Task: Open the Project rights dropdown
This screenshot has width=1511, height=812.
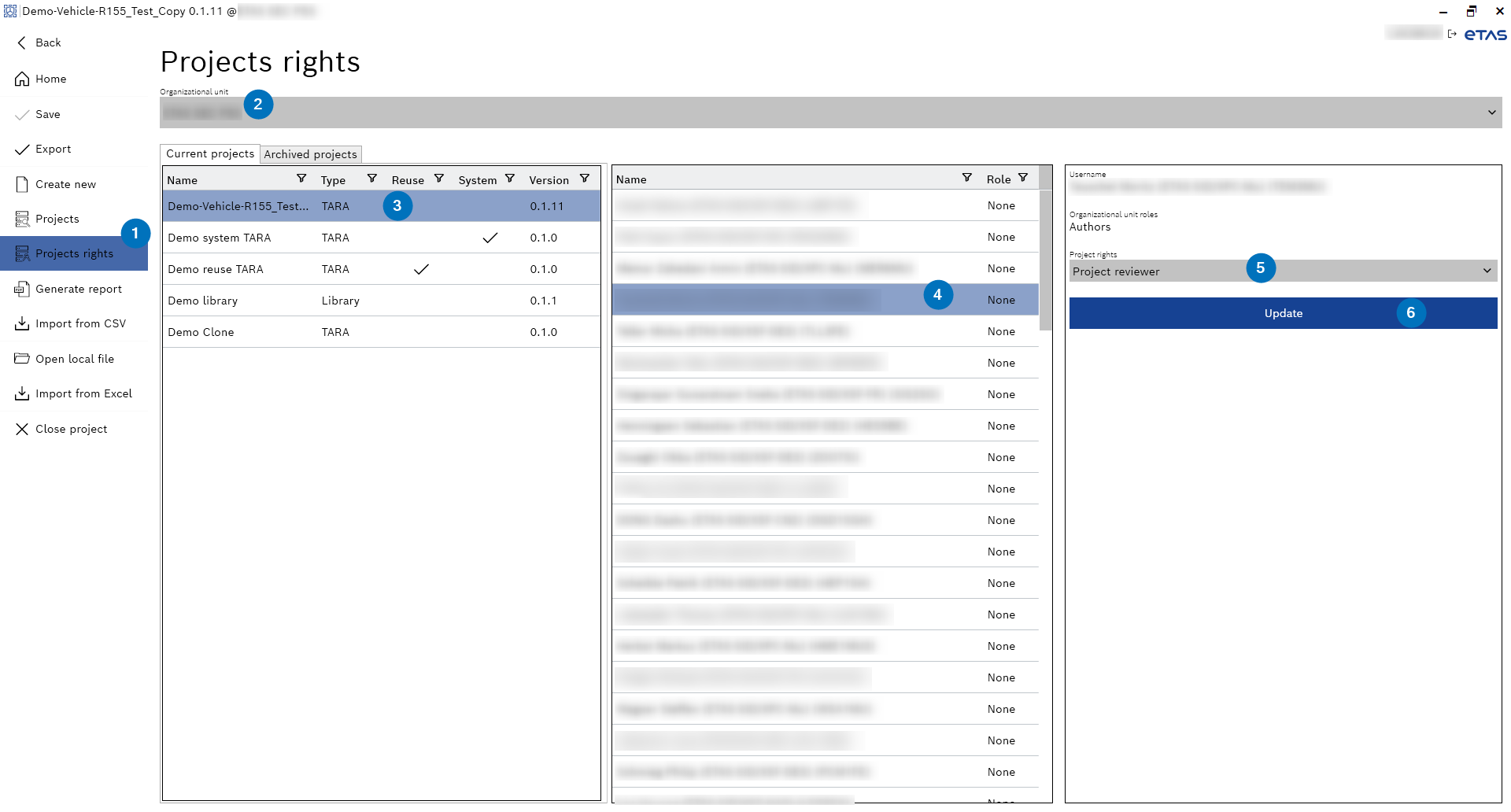Action: [1487, 271]
